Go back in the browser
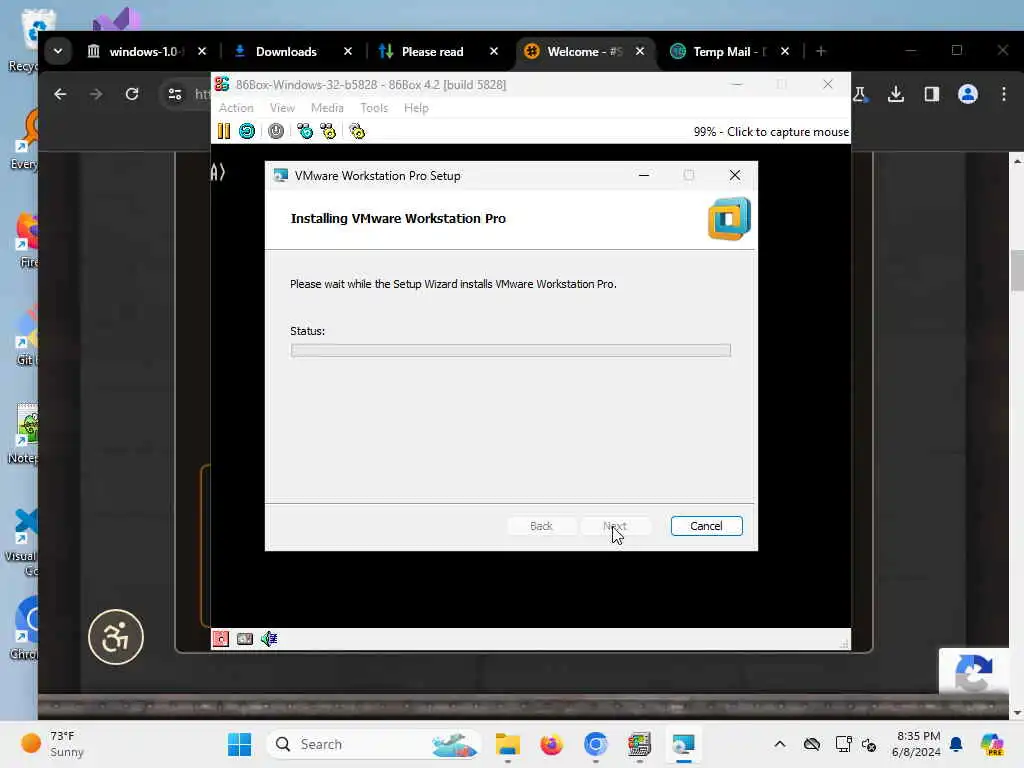 (x=60, y=94)
